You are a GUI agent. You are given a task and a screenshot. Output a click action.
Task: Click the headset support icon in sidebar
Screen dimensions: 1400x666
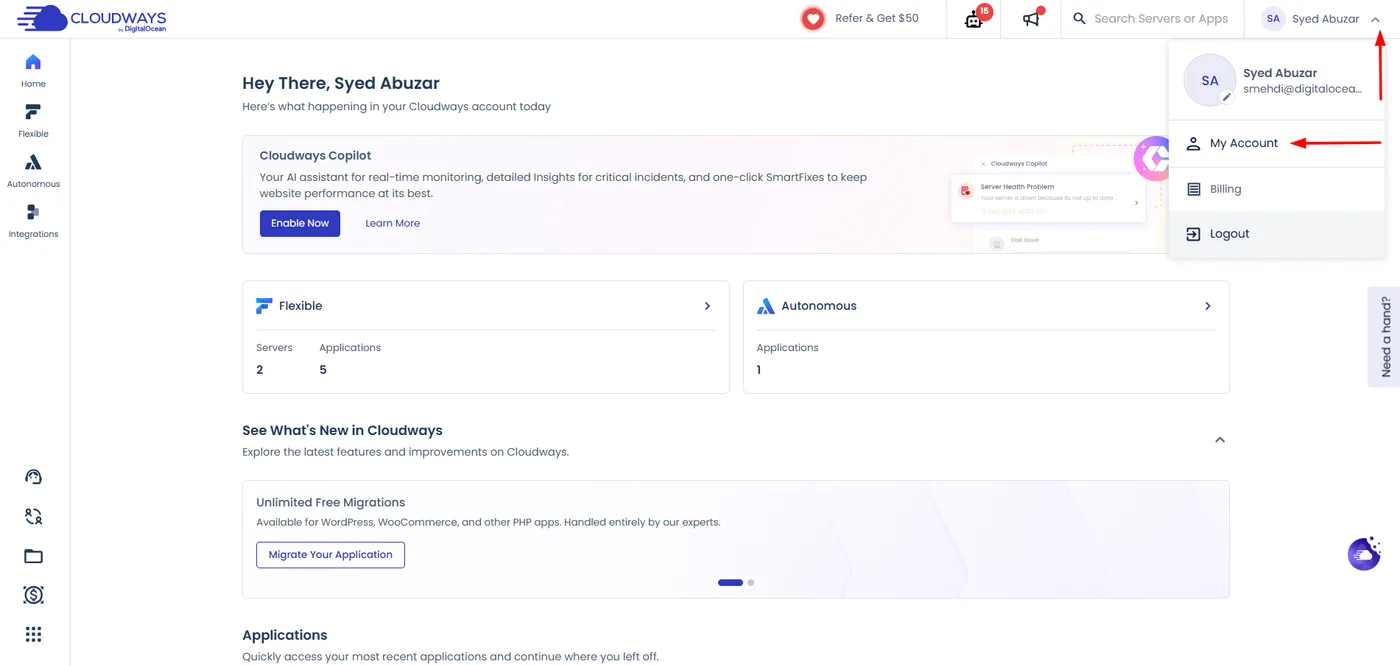[x=33, y=477]
